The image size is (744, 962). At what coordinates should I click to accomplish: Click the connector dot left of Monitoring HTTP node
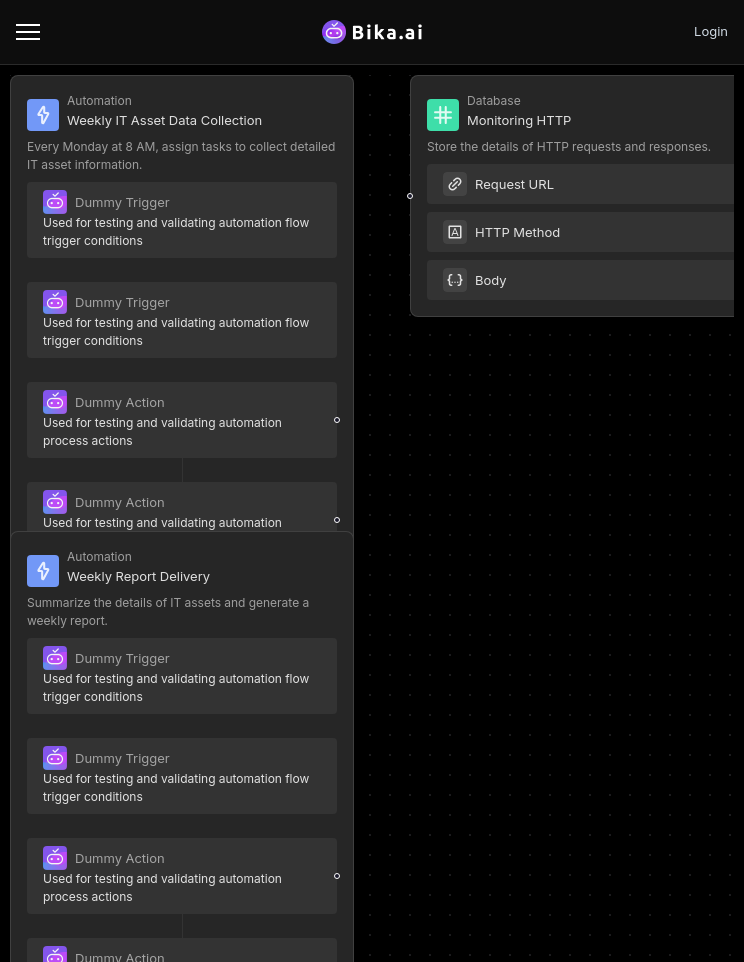(410, 196)
